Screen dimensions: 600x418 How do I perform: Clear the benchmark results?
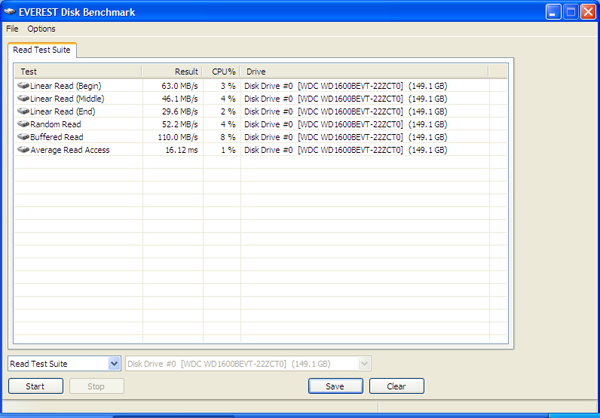396,386
